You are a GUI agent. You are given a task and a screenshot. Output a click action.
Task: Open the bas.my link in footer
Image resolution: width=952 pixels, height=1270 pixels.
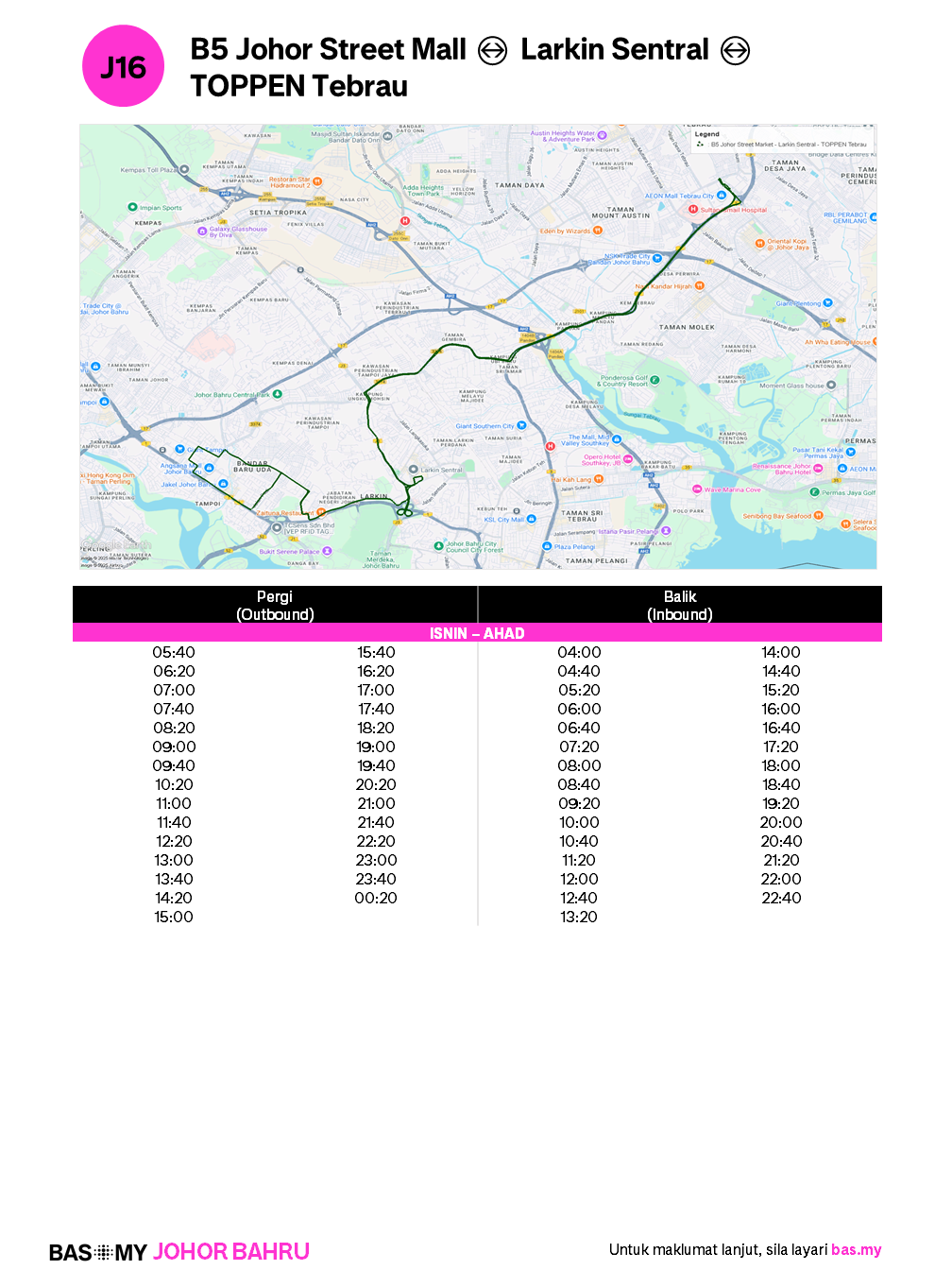click(856, 1249)
